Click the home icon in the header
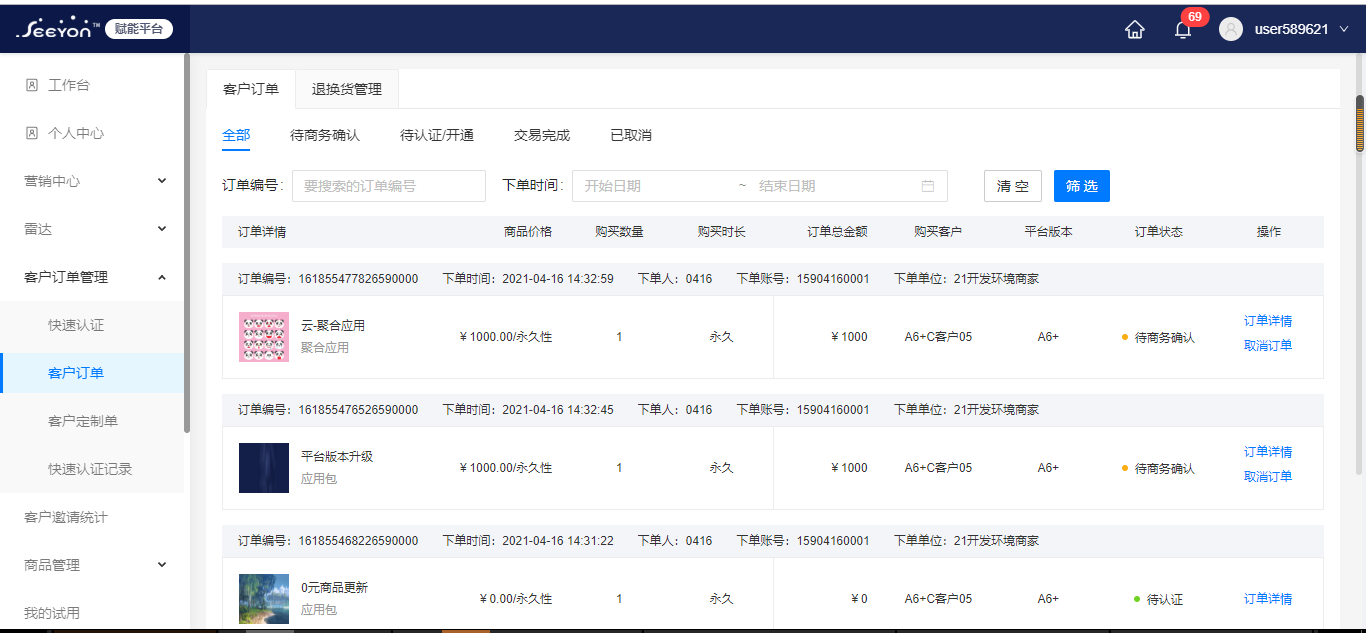The width and height of the screenshot is (1366, 633). click(x=1134, y=29)
